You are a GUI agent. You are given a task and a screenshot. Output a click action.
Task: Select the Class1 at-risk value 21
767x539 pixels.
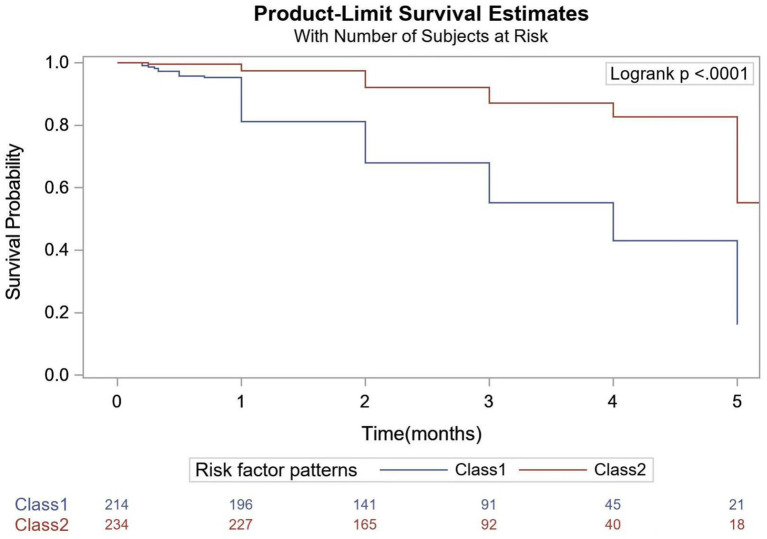click(736, 504)
